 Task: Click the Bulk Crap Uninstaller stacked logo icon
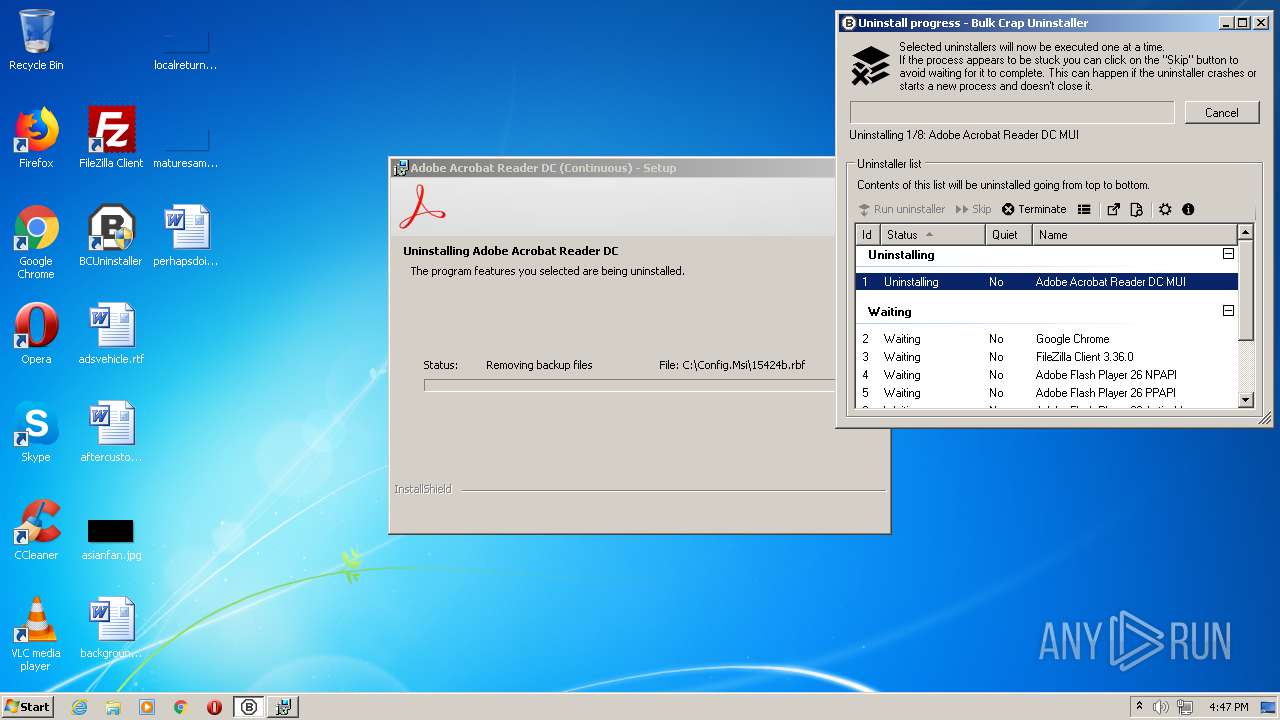coord(870,66)
